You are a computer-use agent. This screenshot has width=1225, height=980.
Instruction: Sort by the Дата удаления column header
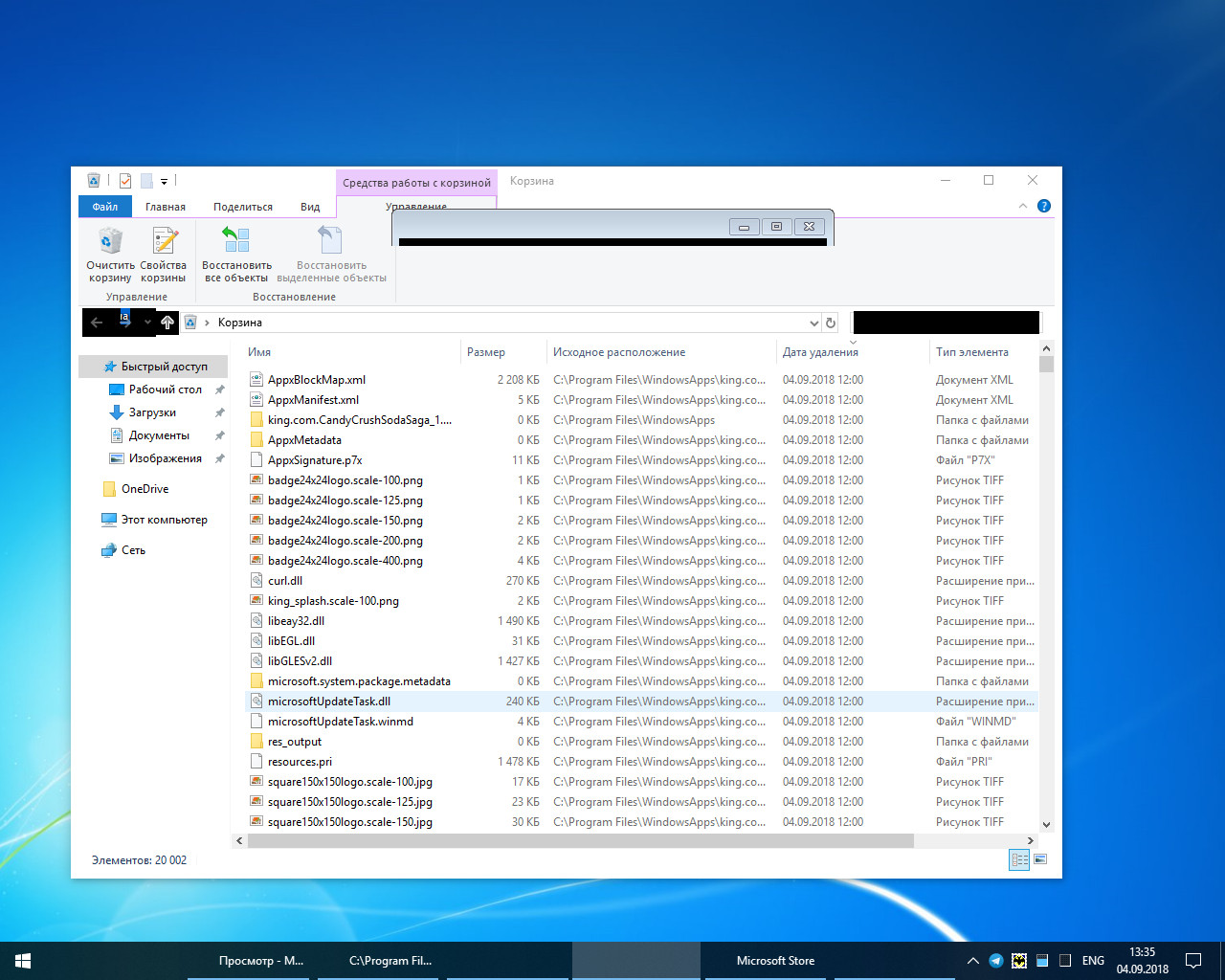(820, 352)
